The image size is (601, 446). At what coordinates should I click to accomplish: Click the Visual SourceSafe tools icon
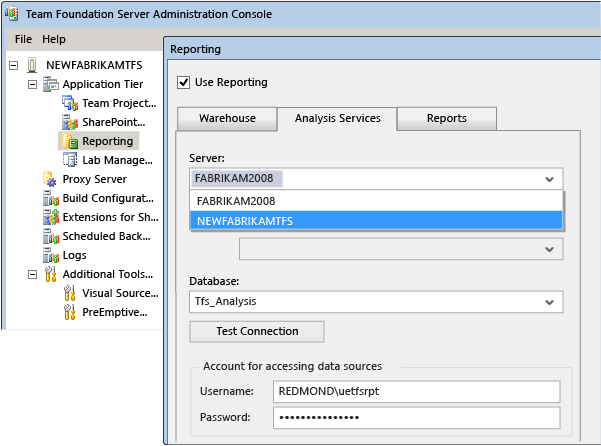[x=70, y=293]
